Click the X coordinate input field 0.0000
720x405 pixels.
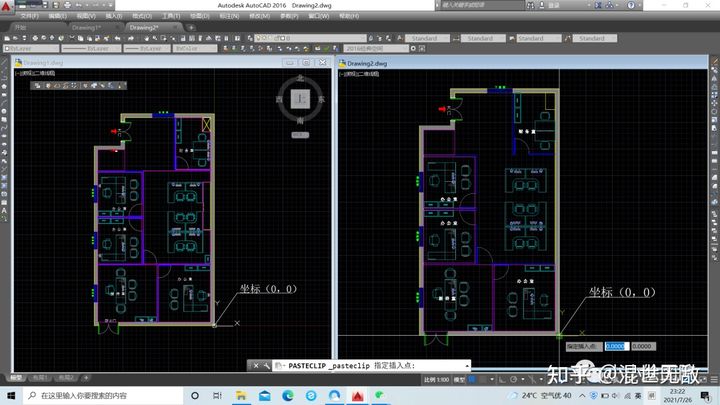[616, 346]
